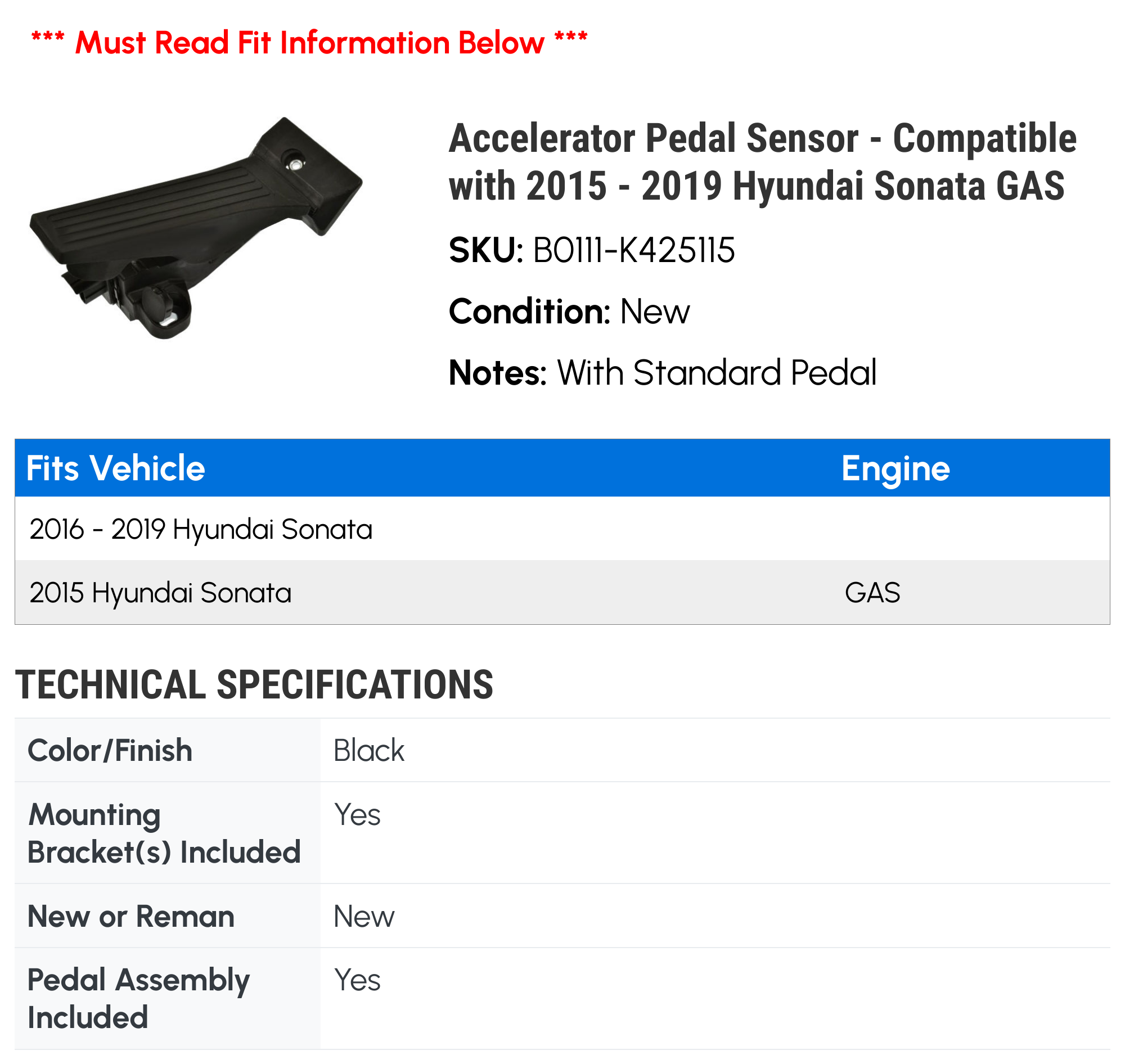Image resolution: width=1125 pixels, height=1064 pixels.
Task: Click the Mounting Bracket(s) Included label
Action: (164, 833)
